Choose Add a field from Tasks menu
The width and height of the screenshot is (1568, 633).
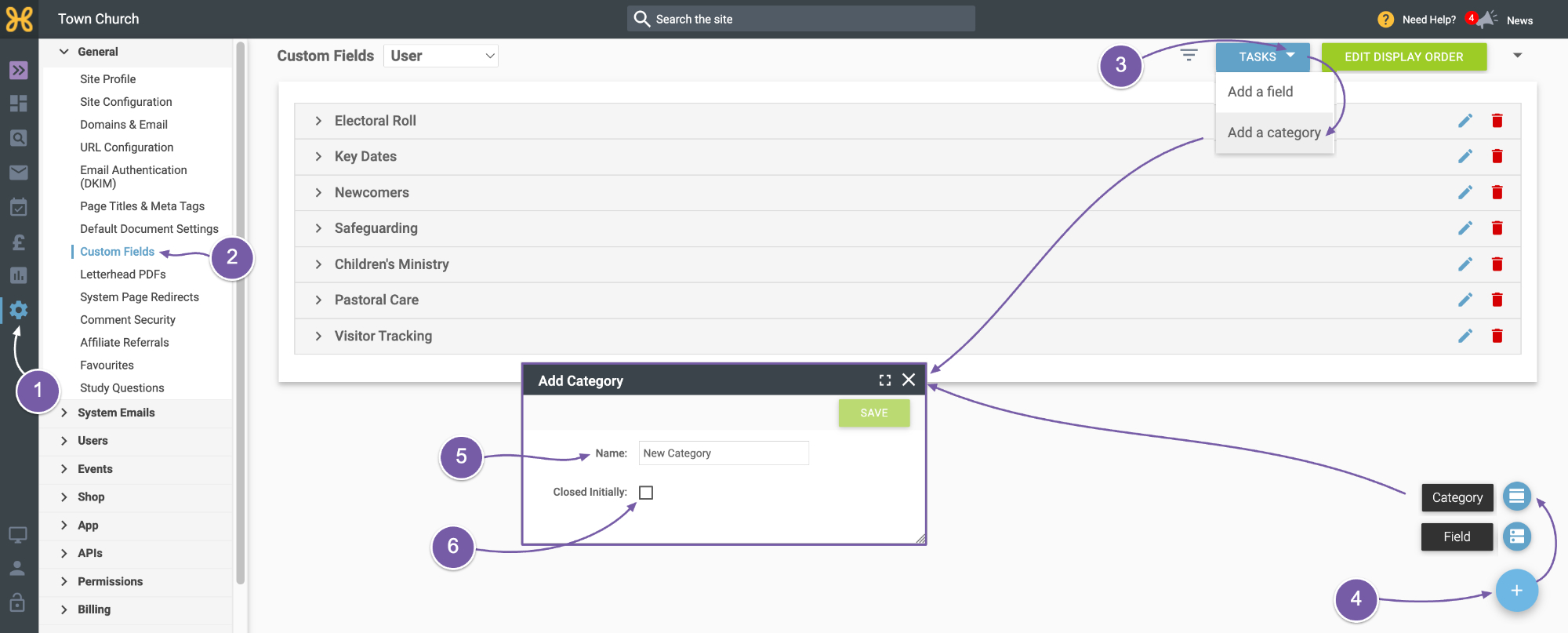1275,92
